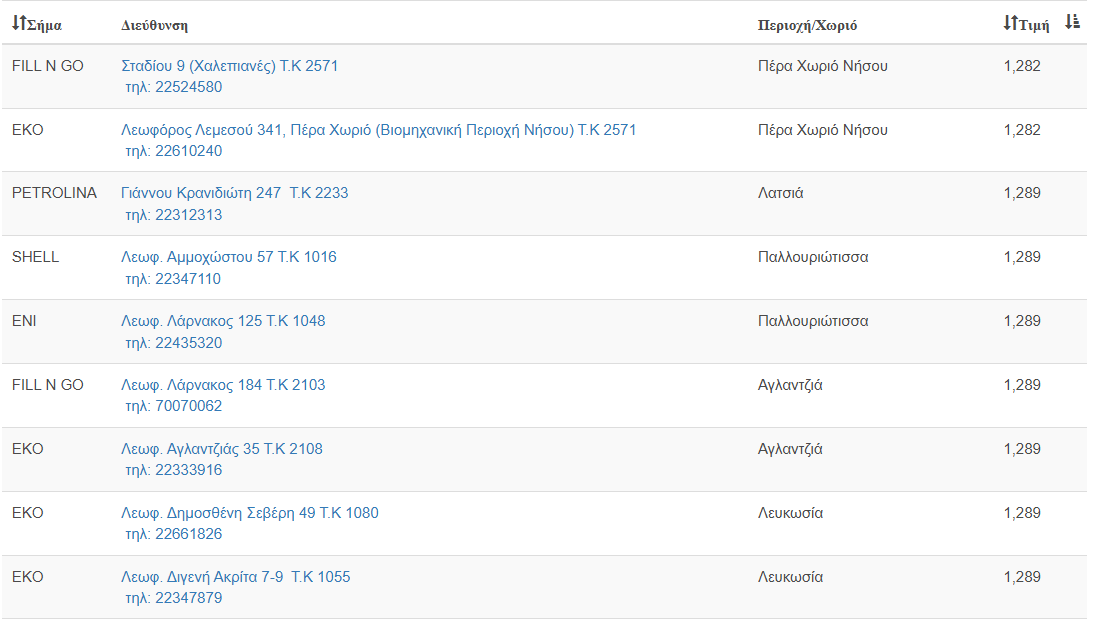Click price 1,289 in the PETROLINA row
This screenshot has height=623, width=1098.
point(1022,193)
